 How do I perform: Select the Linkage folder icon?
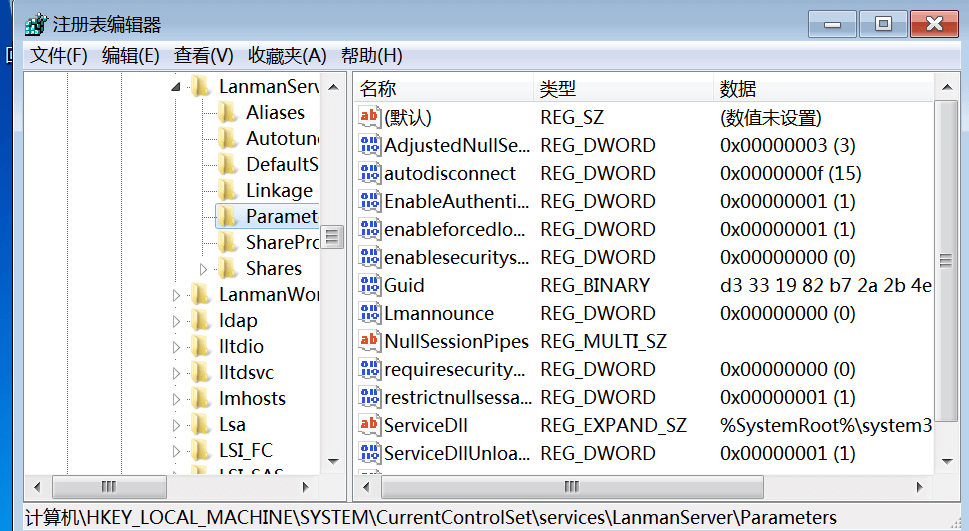229,190
